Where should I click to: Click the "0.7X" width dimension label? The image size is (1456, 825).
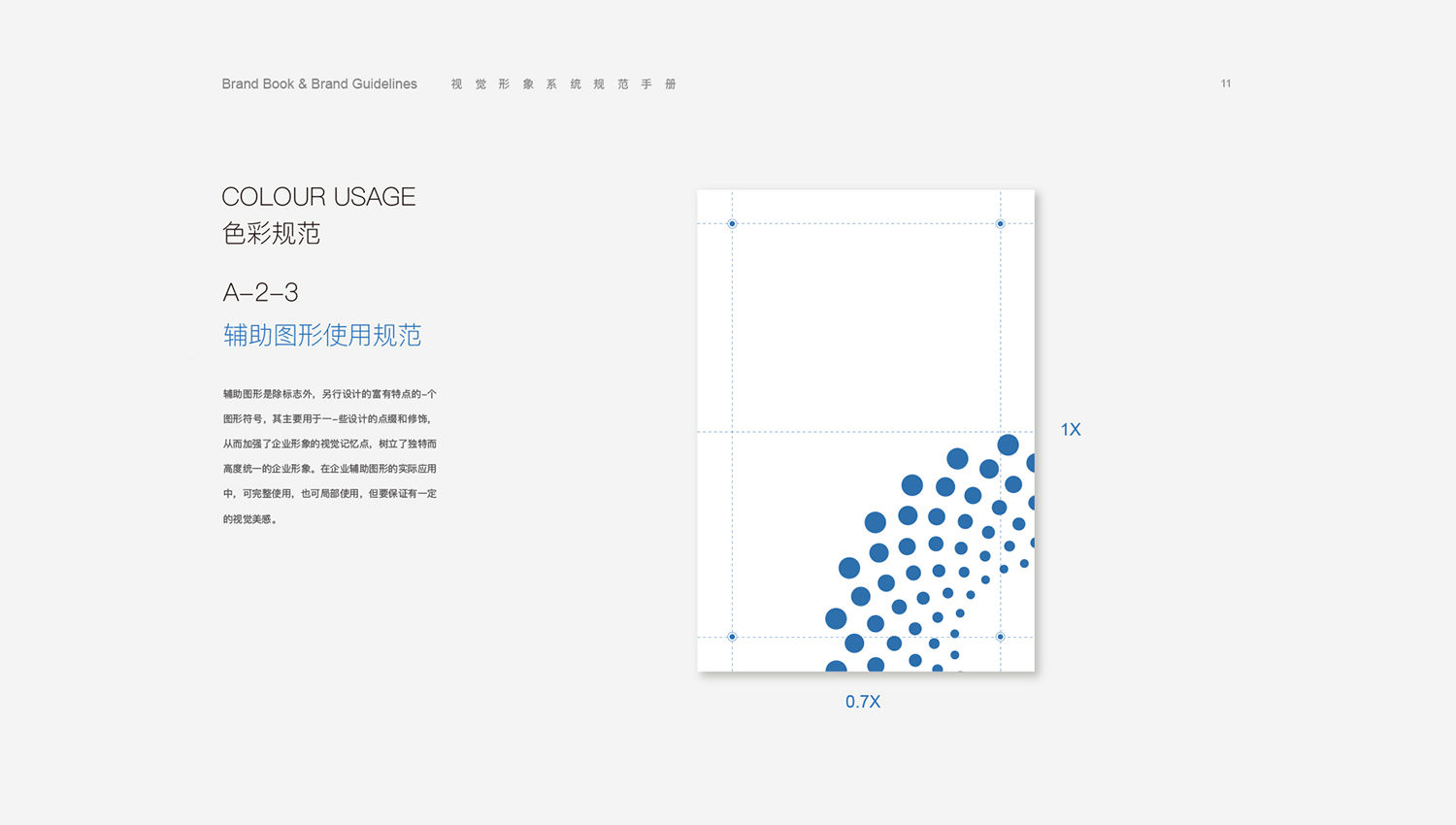[x=862, y=702]
